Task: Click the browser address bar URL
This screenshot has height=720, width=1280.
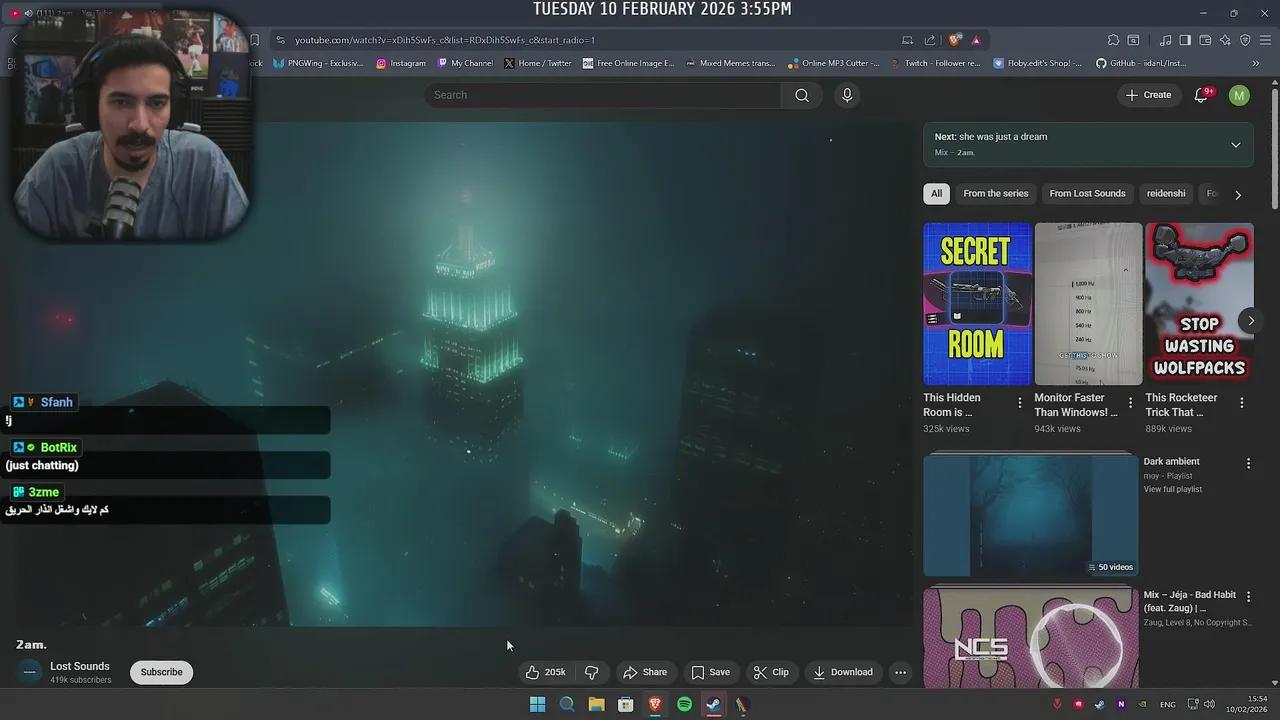Action: pos(445,40)
